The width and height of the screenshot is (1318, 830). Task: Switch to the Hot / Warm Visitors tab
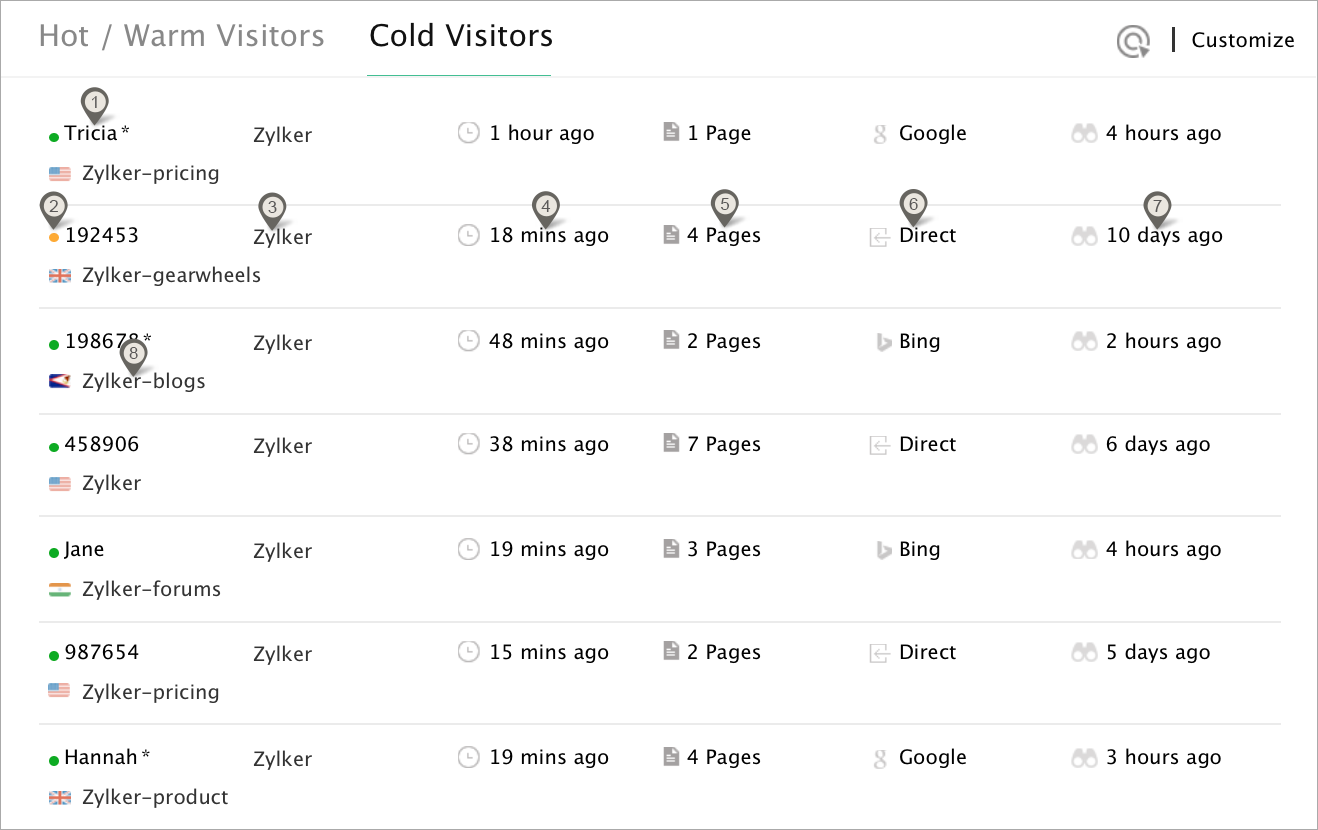click(x=181, y=37)
